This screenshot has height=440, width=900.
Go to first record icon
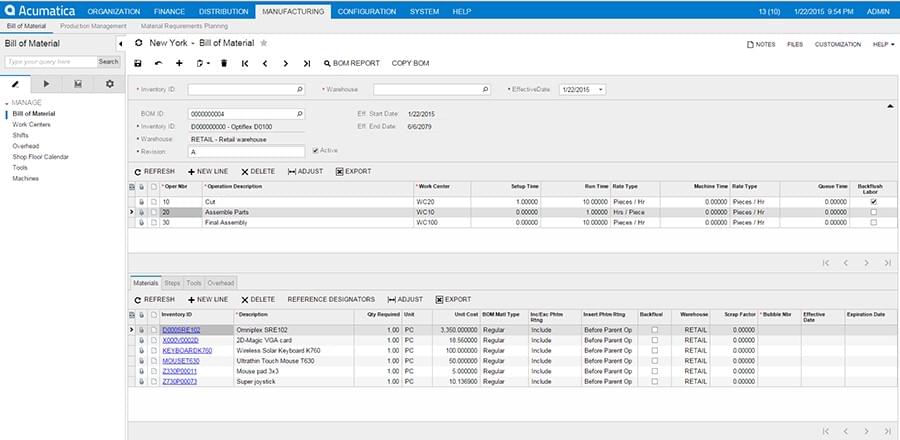[245, 64]
